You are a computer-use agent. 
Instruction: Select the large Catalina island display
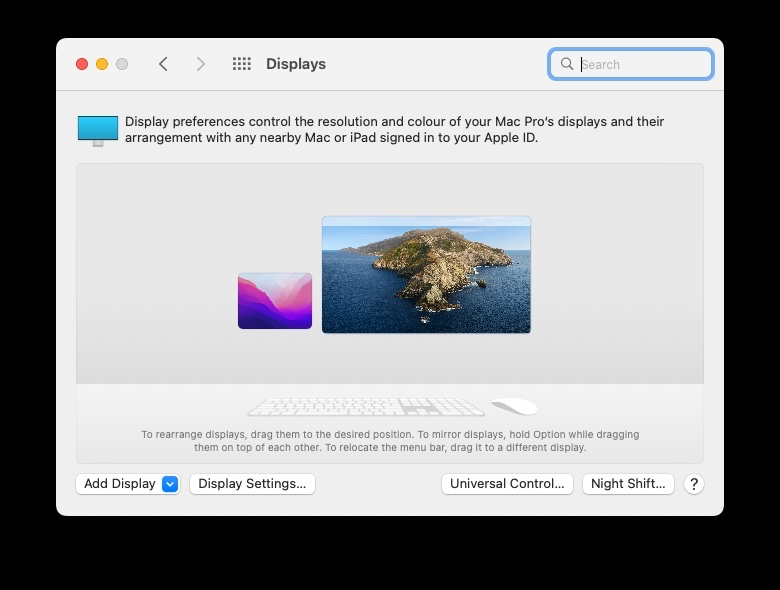(426, 275)
